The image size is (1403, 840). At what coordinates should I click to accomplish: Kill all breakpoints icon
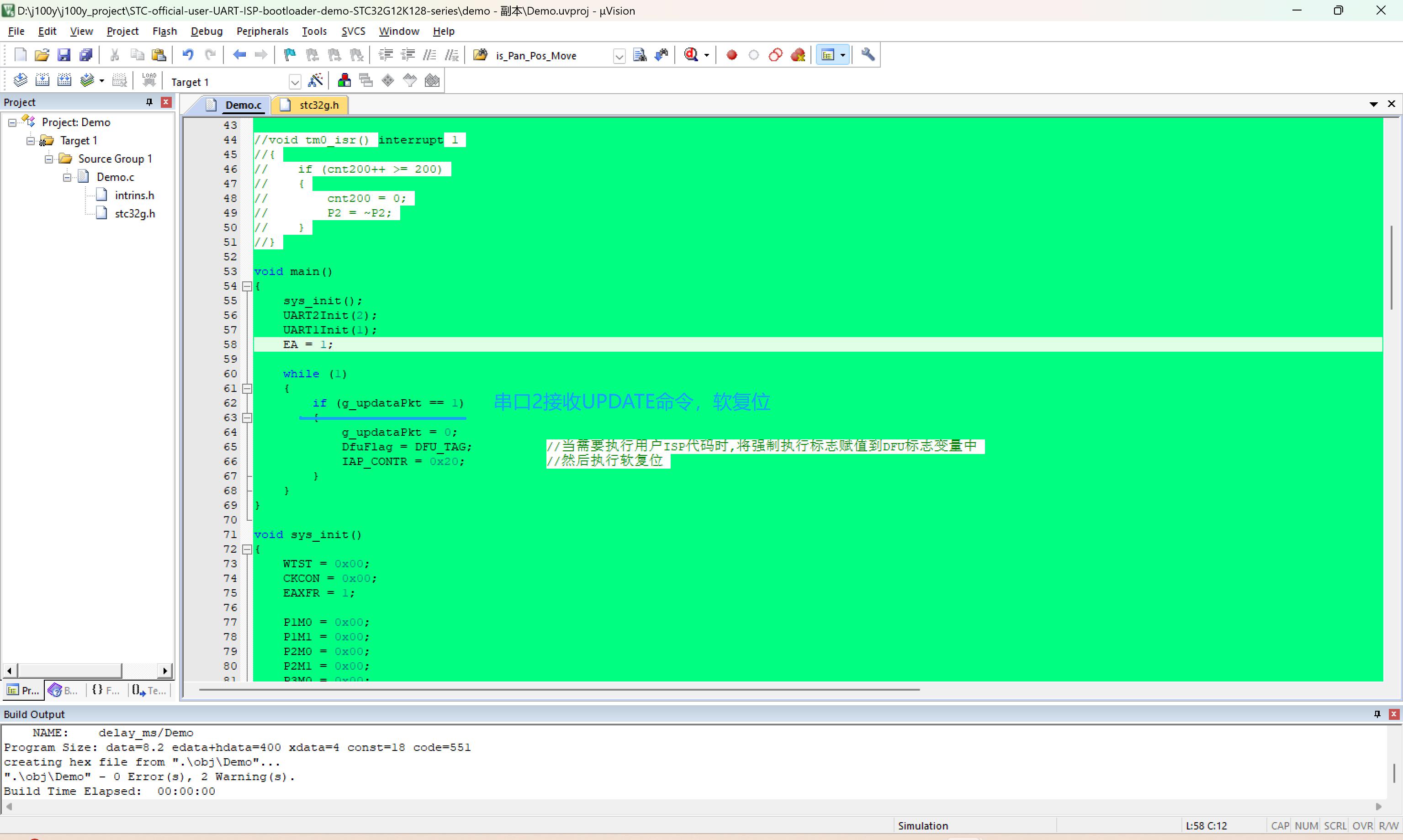click(798, 55)
